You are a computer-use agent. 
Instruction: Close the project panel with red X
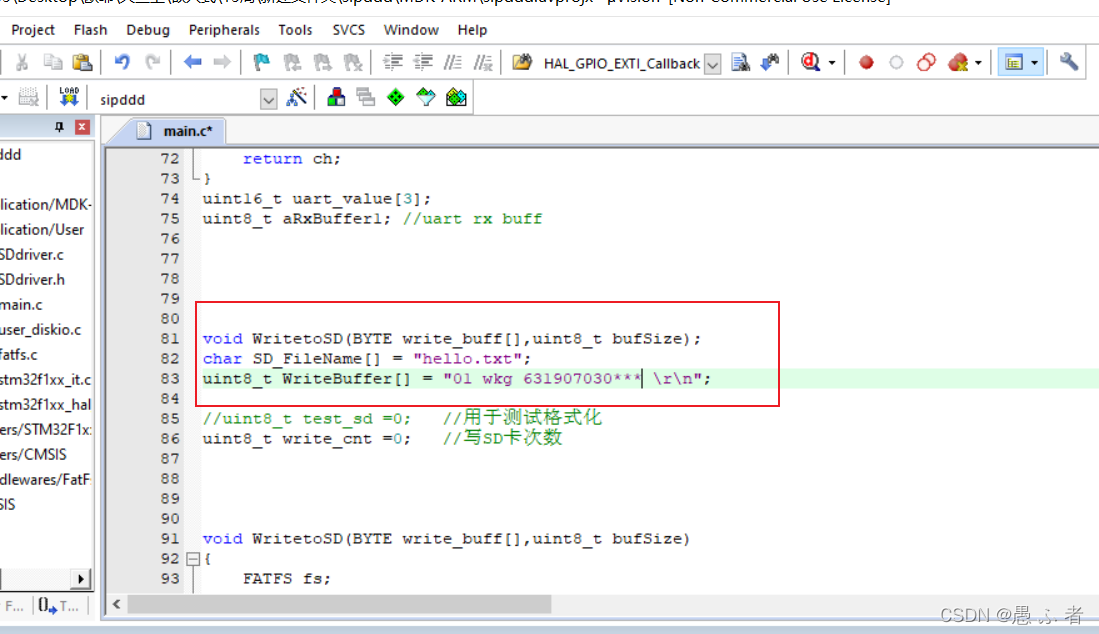coord(82,127)
